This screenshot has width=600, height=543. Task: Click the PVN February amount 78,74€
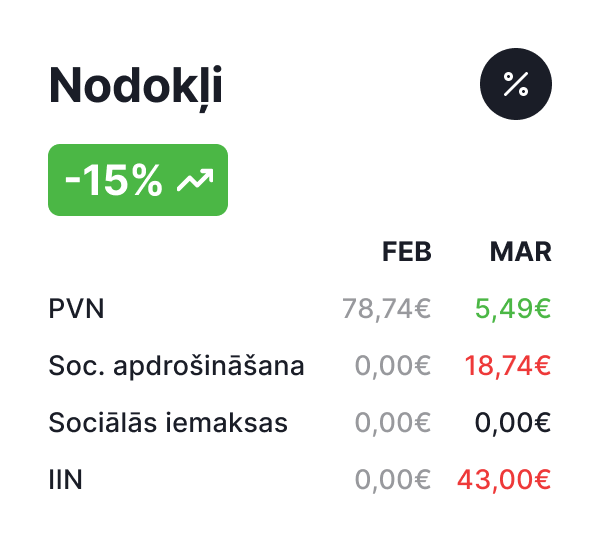point(386,308)
